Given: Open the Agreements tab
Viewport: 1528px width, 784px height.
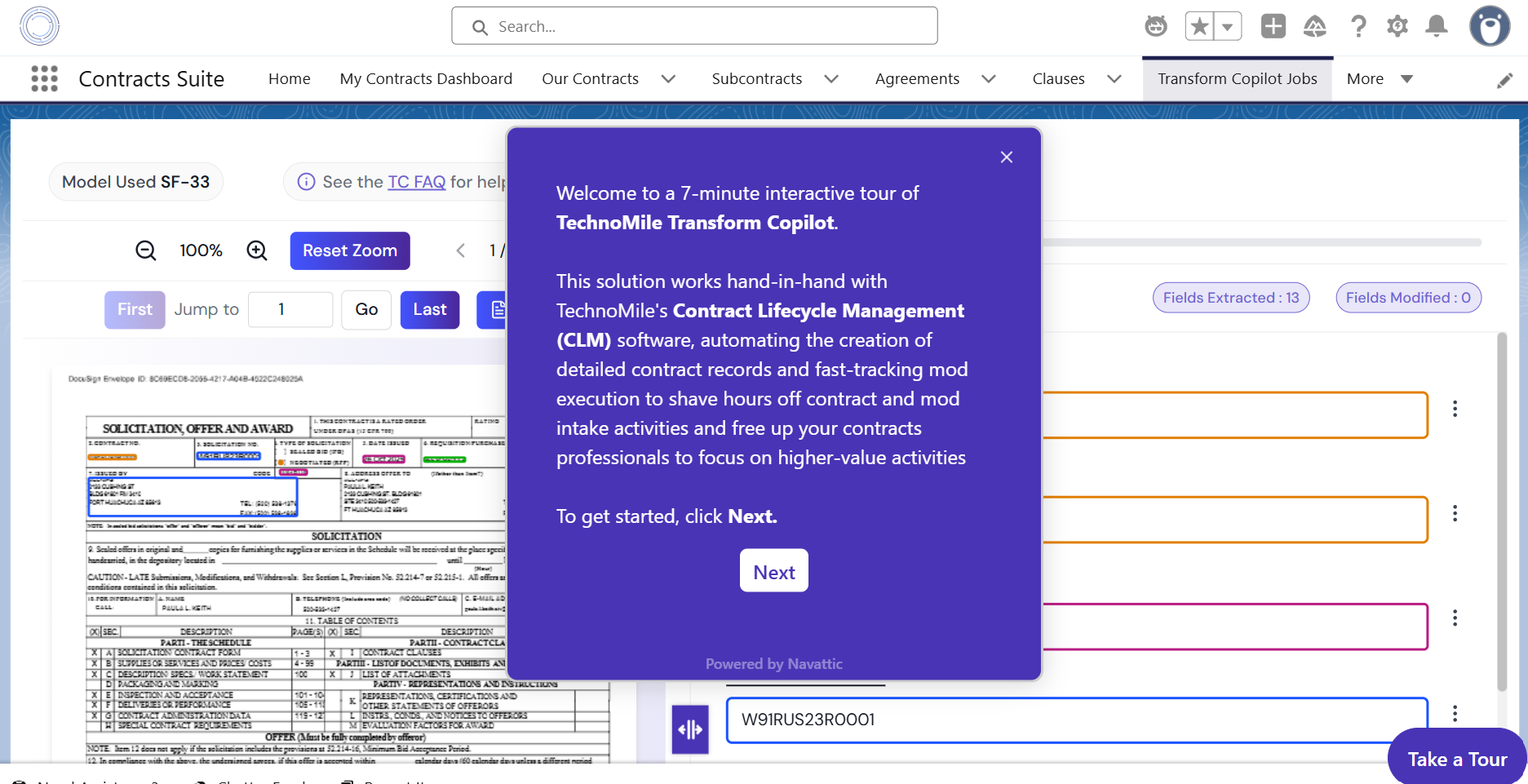Looking at the screenshot, I should click(x=917, y=79).
